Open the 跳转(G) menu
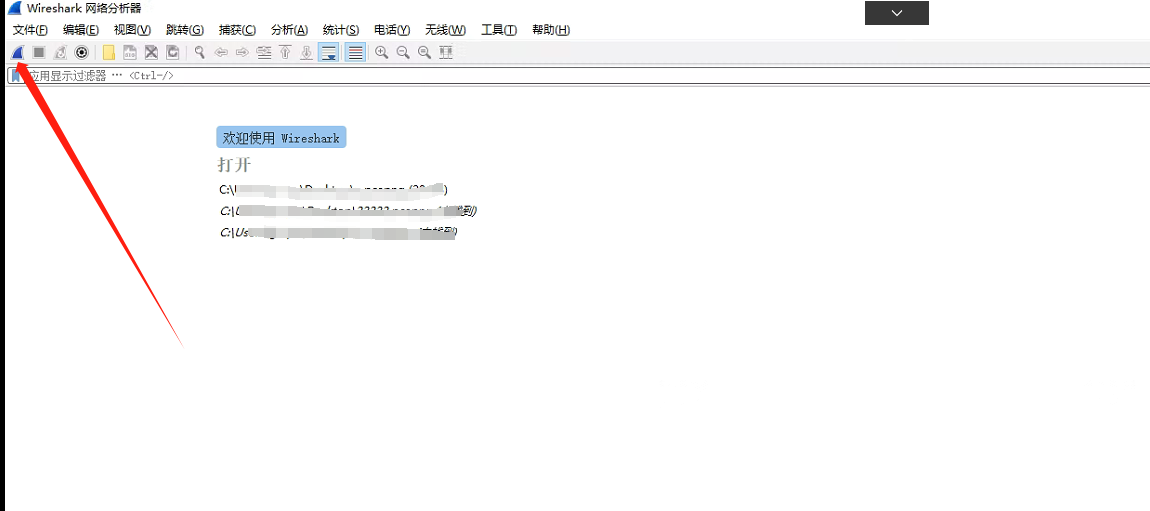 pos(185,30)
